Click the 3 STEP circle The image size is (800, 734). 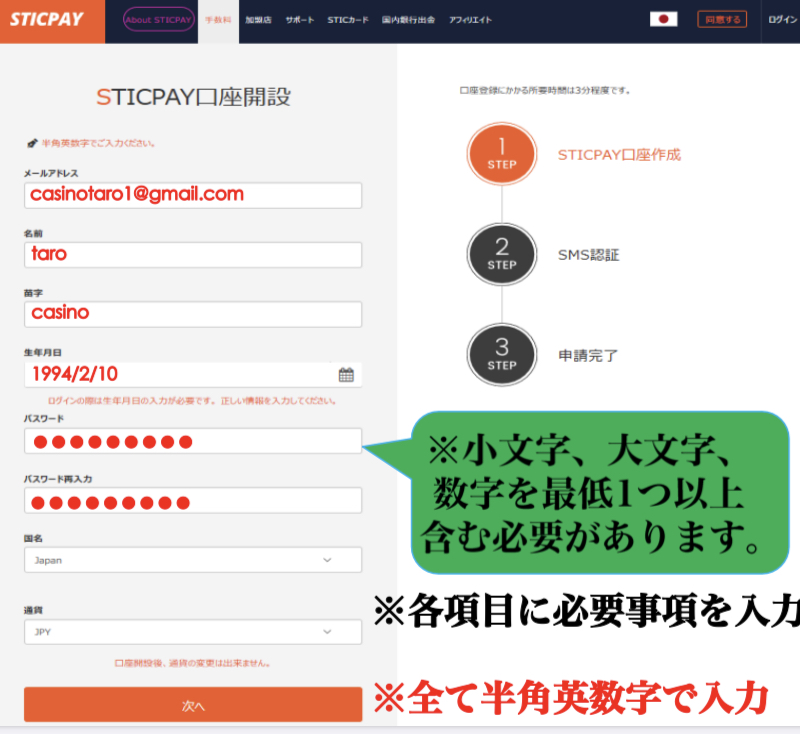tap(502, 355)
